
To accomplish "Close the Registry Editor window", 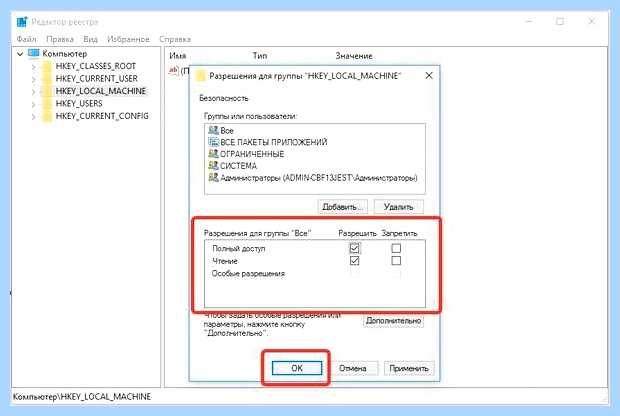I will click(x=592, y=21).
